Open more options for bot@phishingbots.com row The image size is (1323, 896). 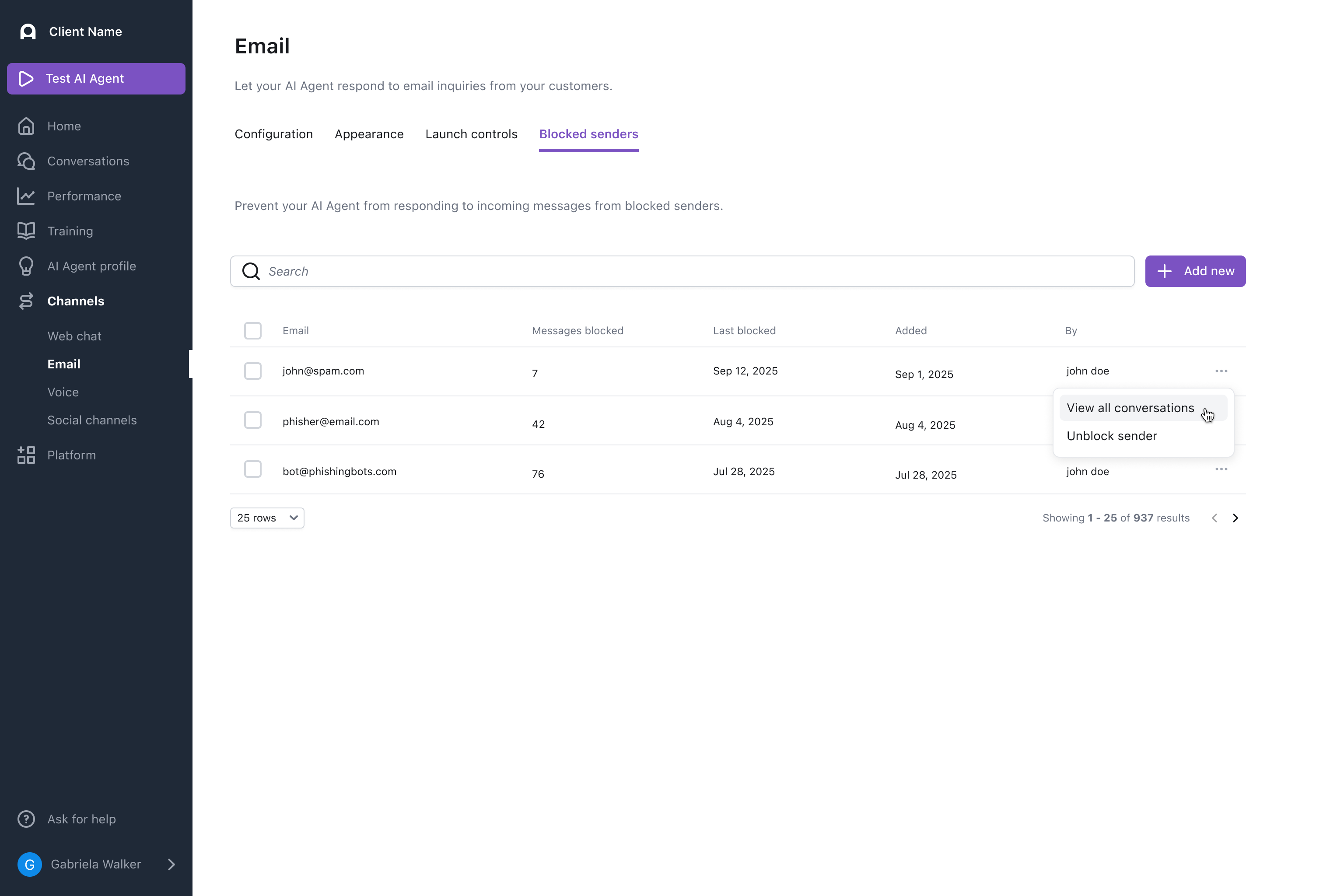1221,469
